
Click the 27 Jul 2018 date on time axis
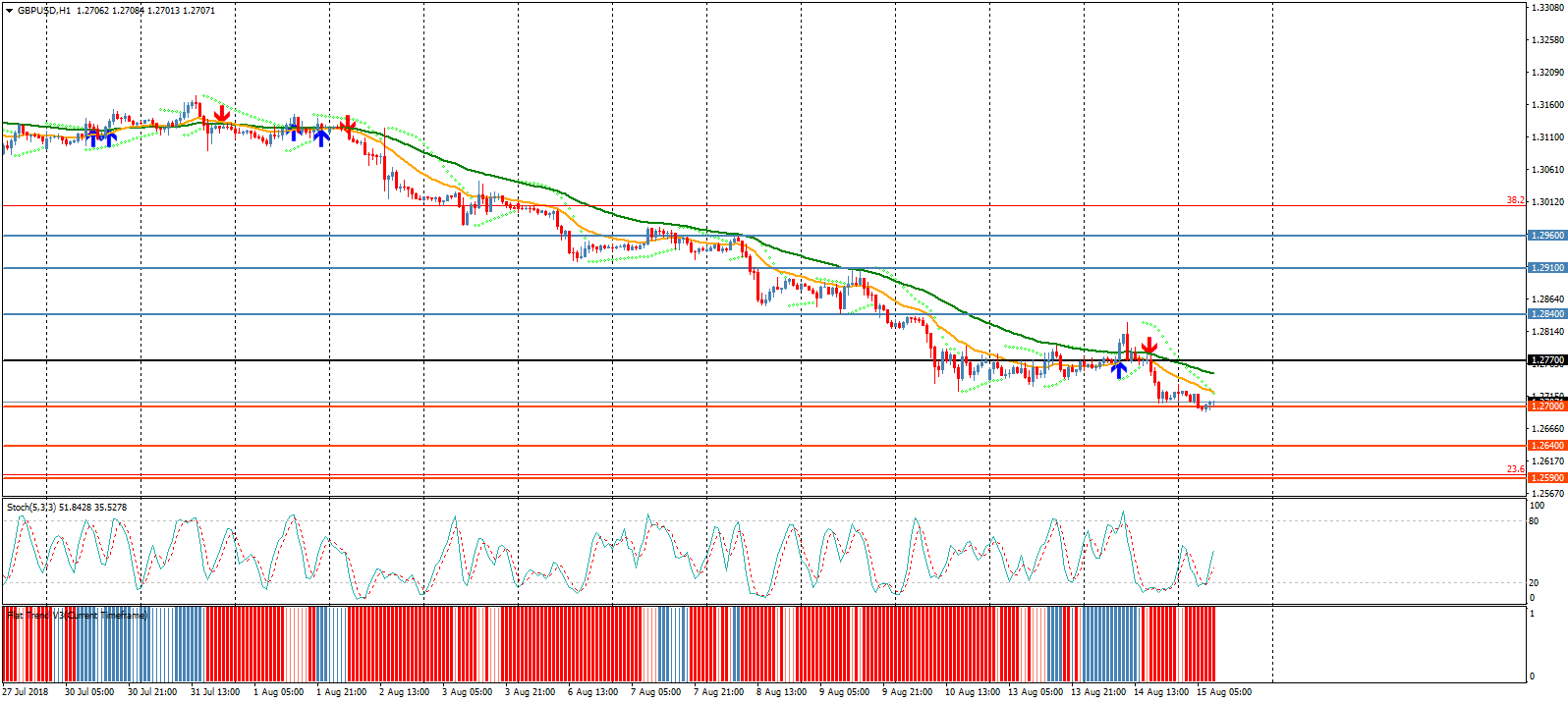pos(26,692)
